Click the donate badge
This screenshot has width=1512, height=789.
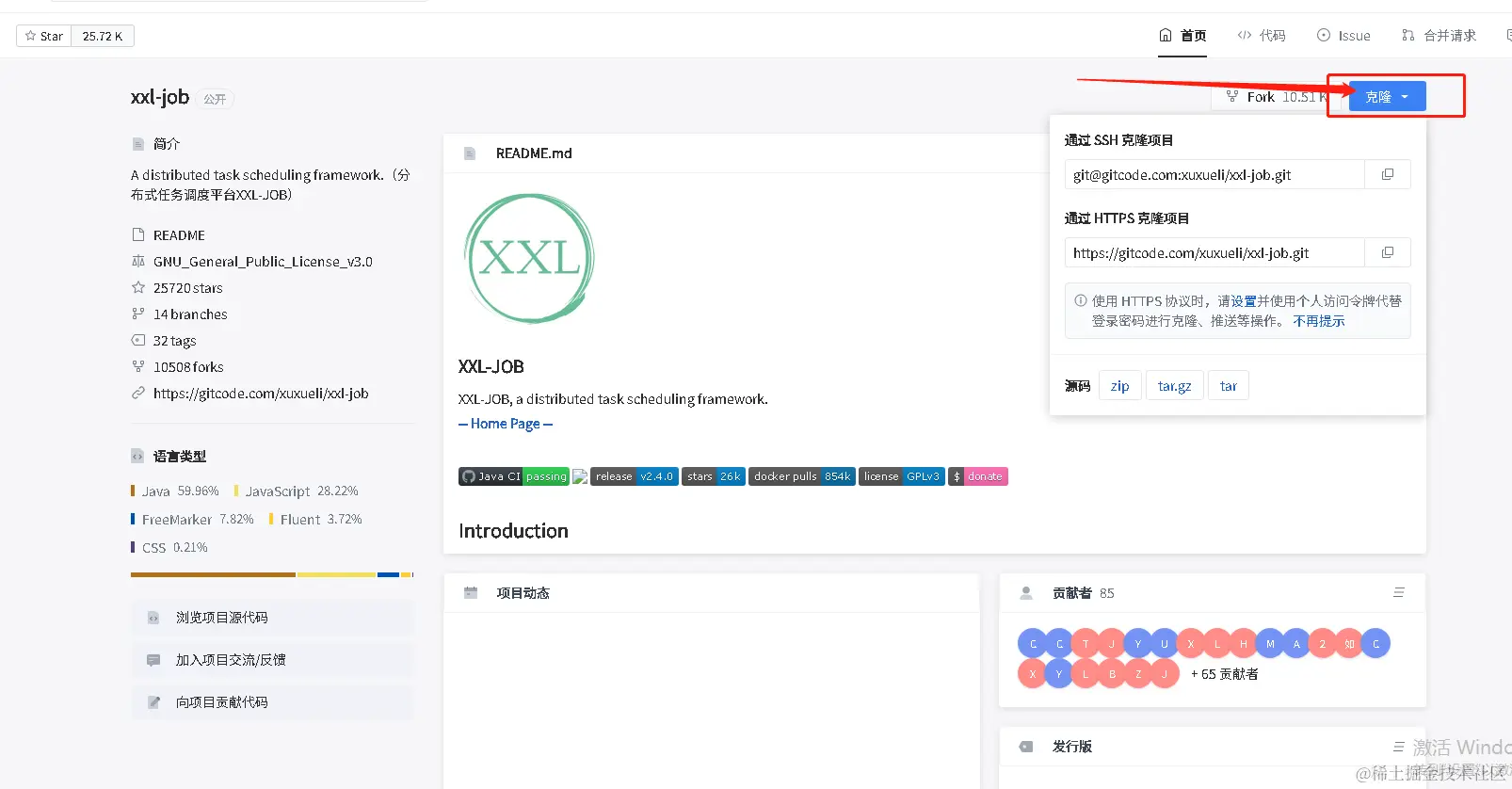(x=978, y=476)
